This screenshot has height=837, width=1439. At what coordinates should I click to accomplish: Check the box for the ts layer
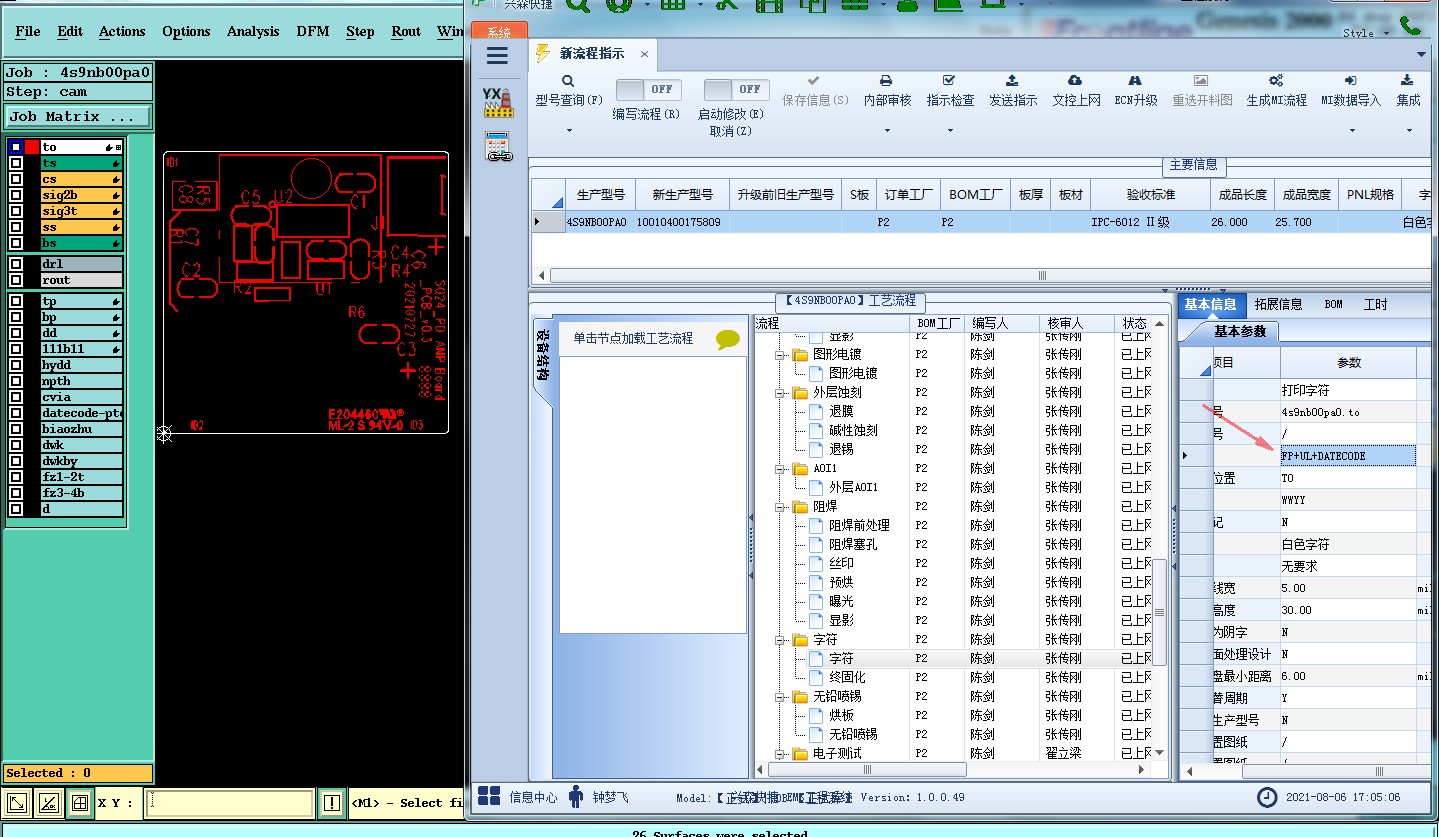16,163
